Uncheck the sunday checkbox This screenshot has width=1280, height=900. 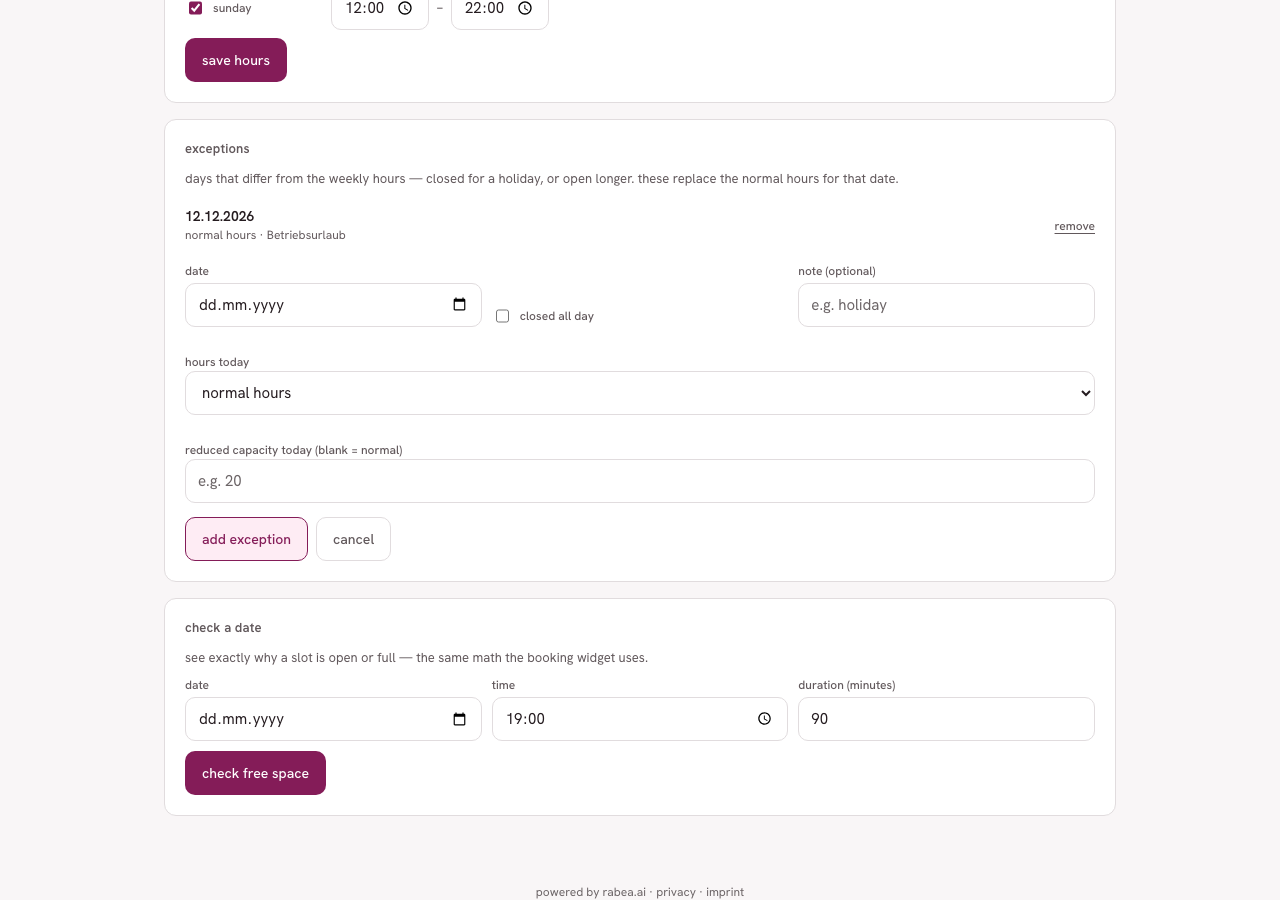196,8
